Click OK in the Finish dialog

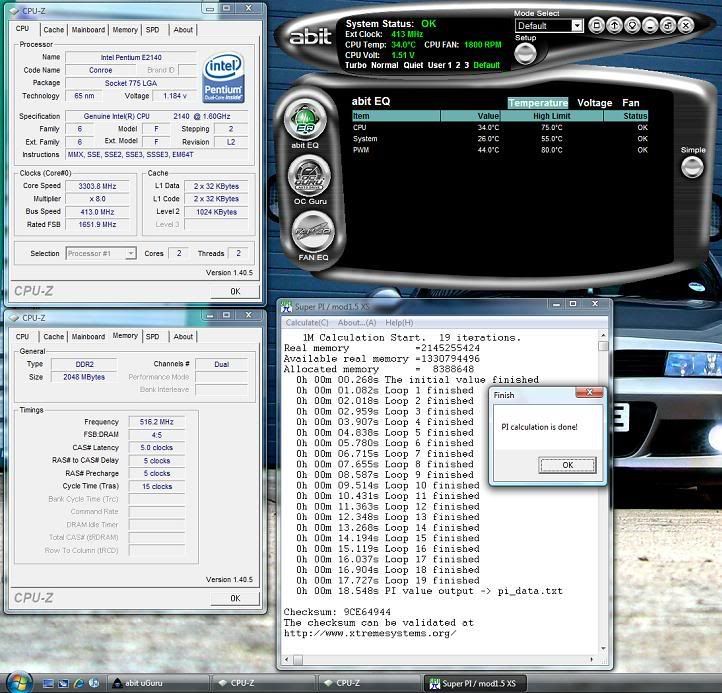pos(567,465)
